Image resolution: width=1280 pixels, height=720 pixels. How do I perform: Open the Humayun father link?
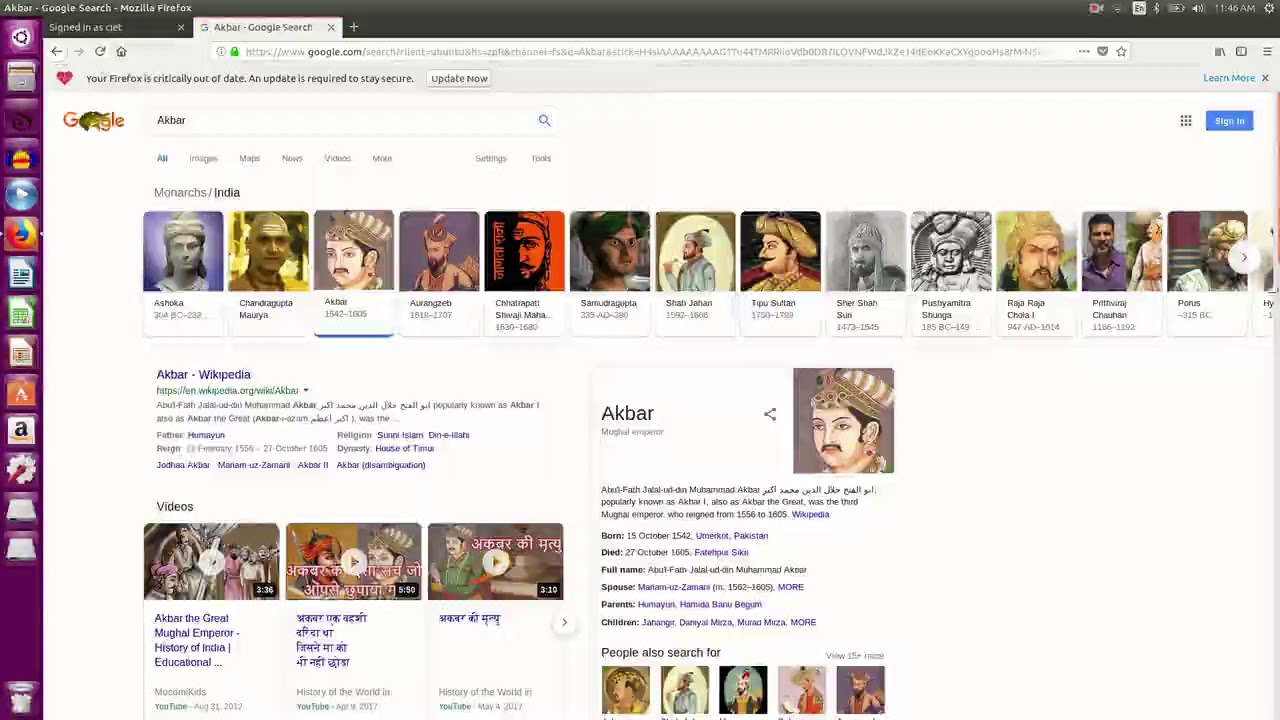(x=206, y=435)
